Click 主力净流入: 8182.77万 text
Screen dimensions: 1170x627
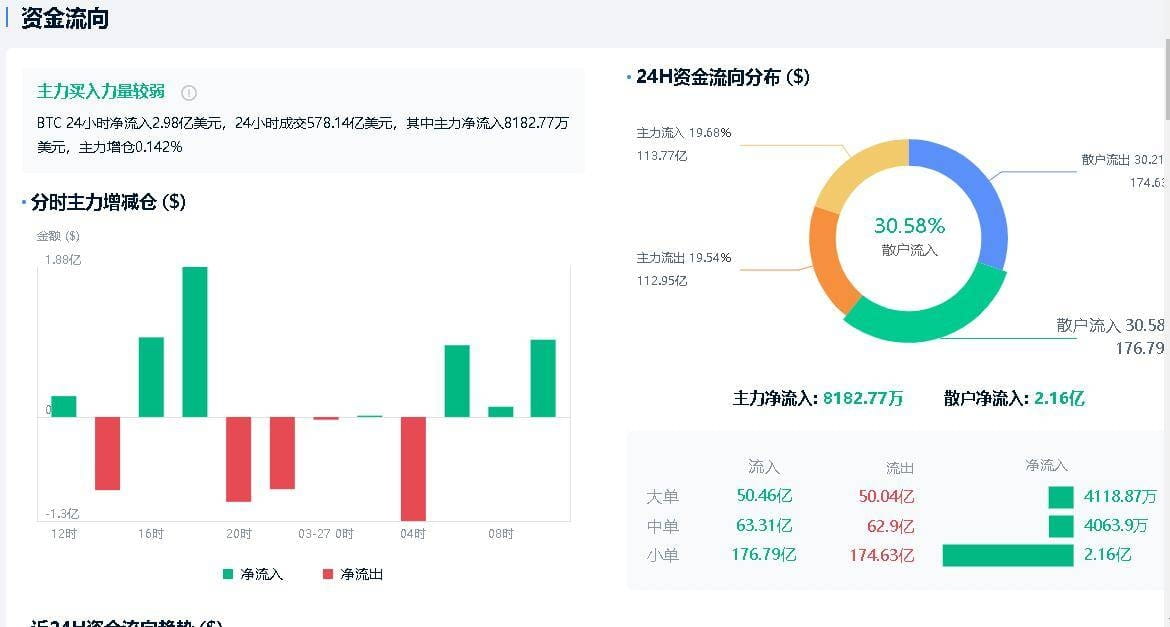(818, 399)
